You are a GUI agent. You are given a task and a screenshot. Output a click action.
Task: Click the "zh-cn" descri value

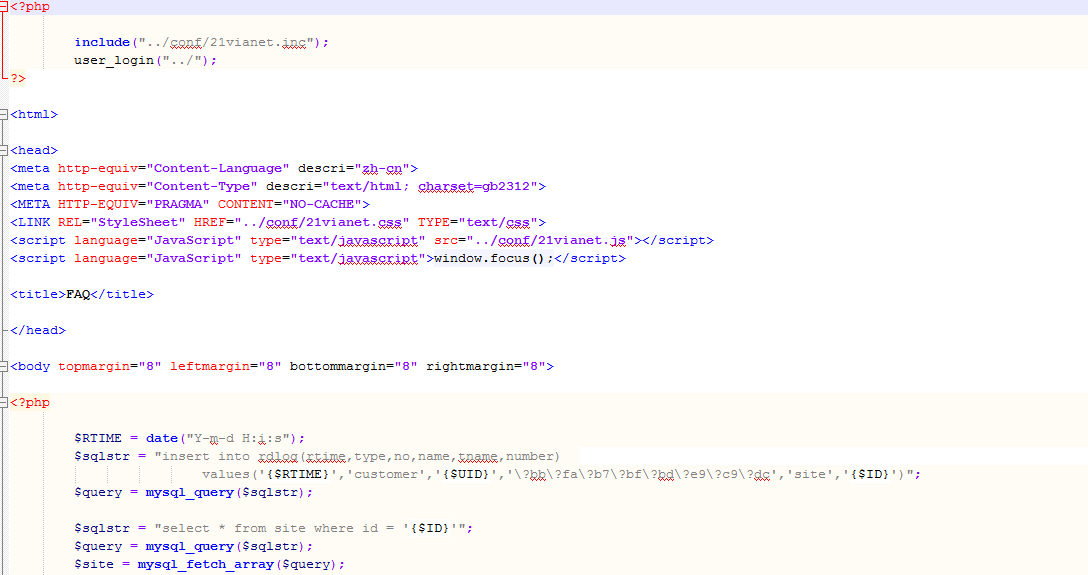click(x=382, y=168)
